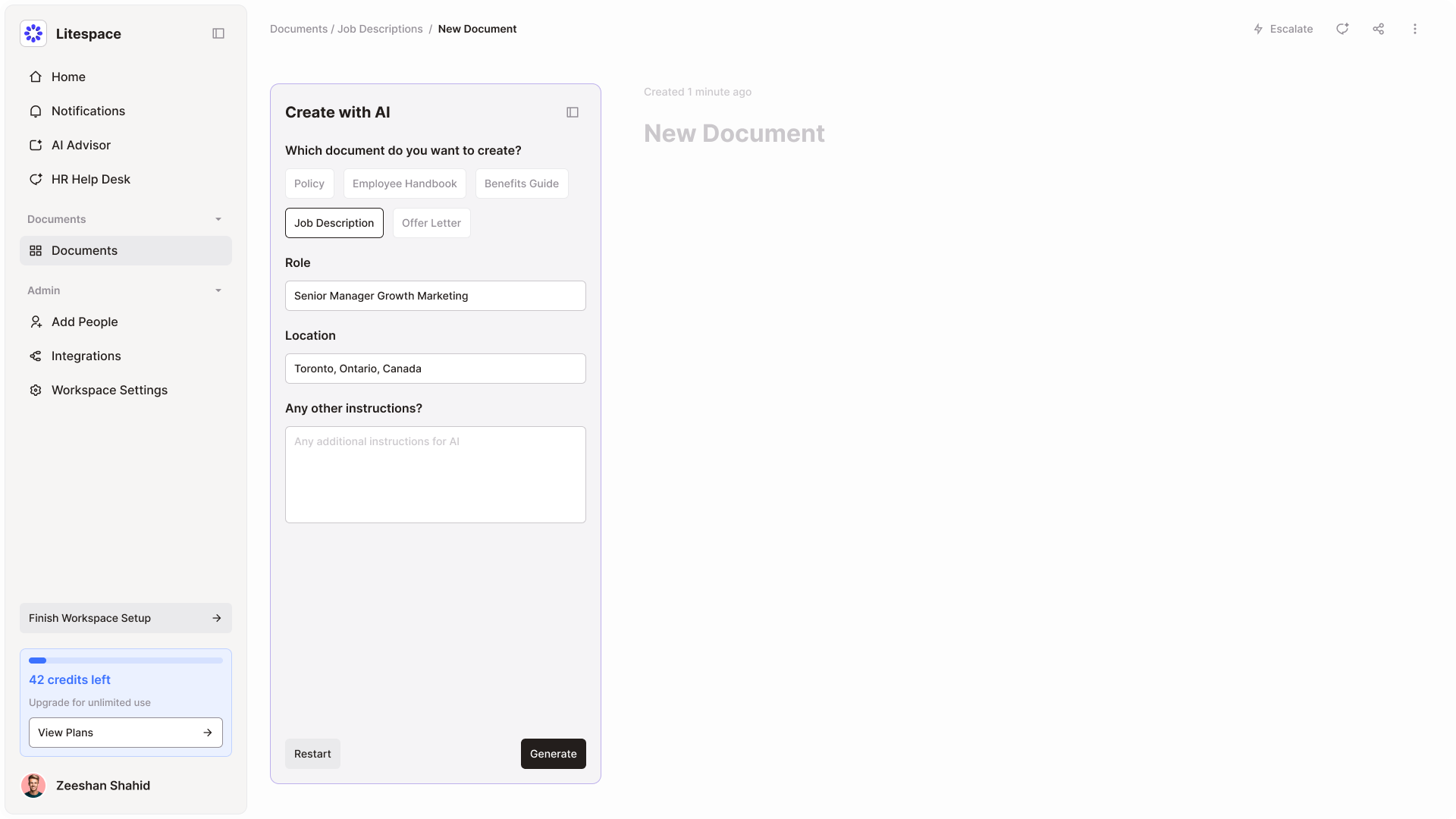Open Notifications bell icon
Viewport: 1456px width, 819px height.
36,111
